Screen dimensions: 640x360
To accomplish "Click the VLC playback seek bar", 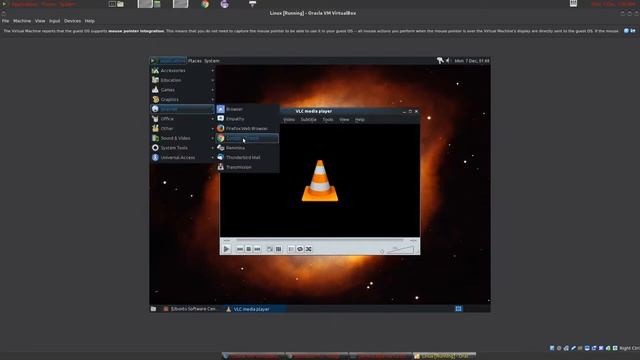I will 320,240.
